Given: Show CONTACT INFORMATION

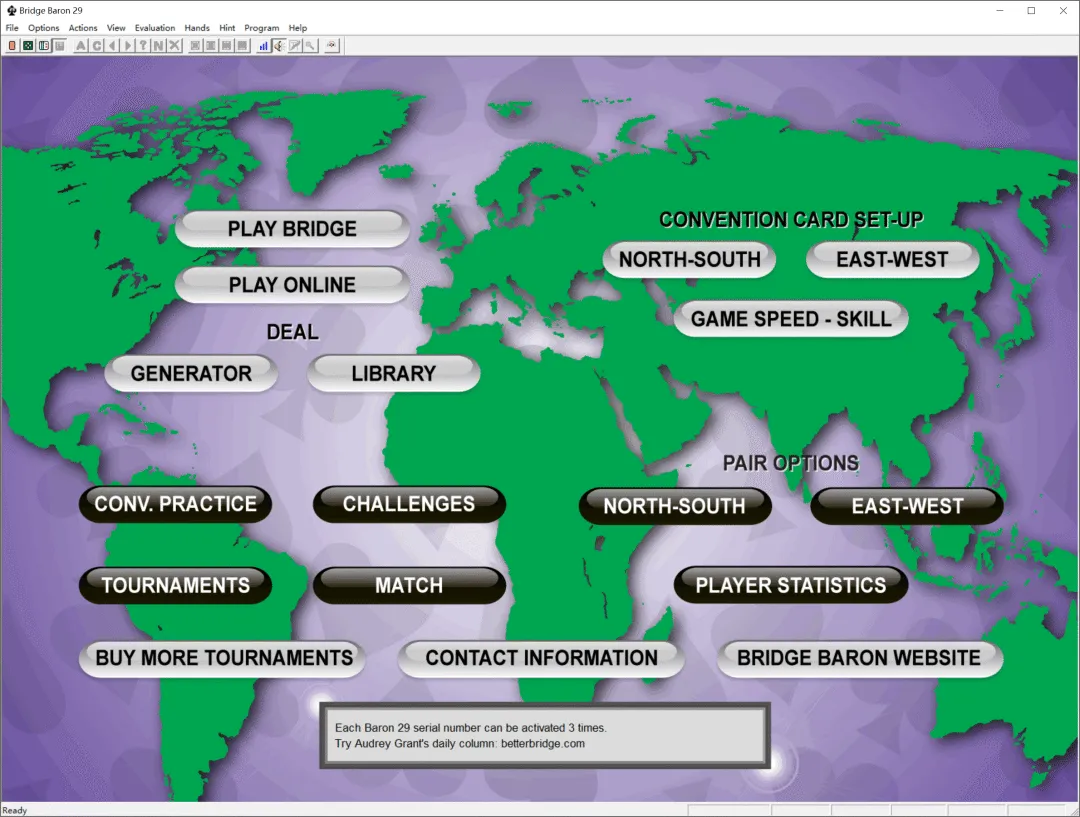Looking at the screenshot, I should pos(541,659).
